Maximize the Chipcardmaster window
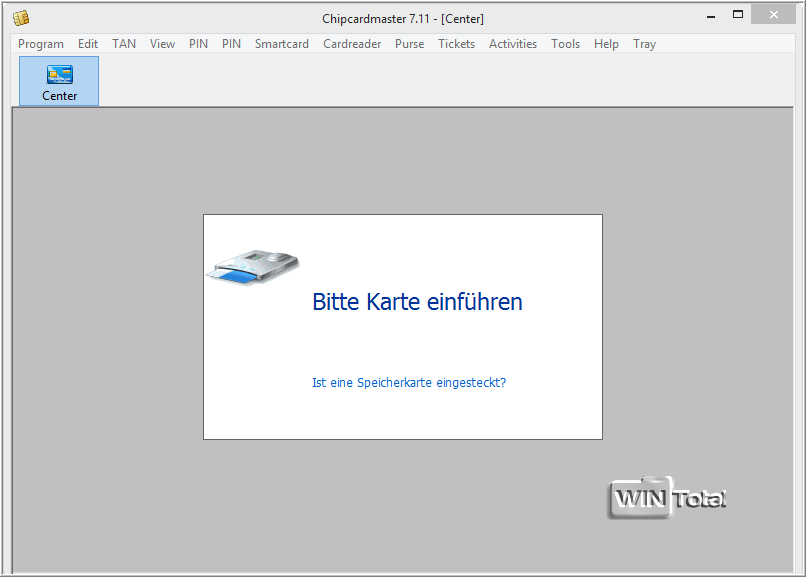 coord(738,15)
